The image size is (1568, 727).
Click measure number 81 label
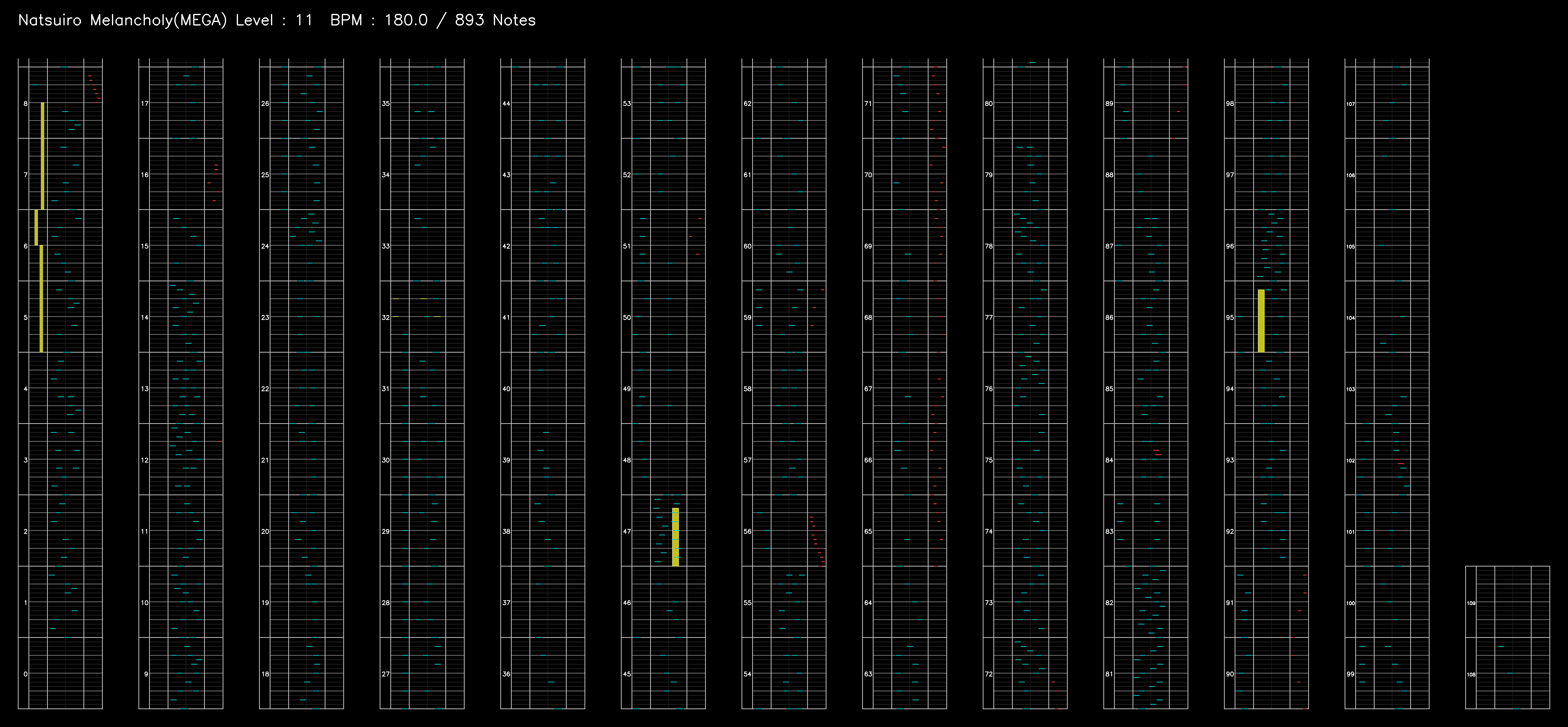tap(1109, 674)
